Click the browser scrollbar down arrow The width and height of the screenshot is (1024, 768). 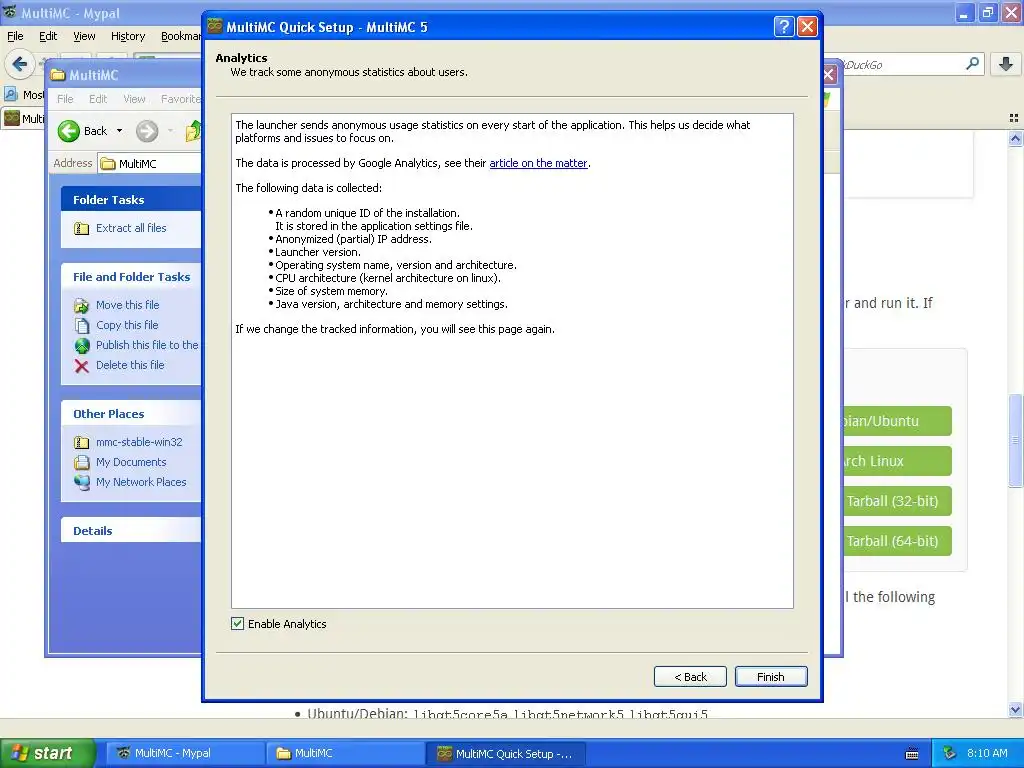1015,710
